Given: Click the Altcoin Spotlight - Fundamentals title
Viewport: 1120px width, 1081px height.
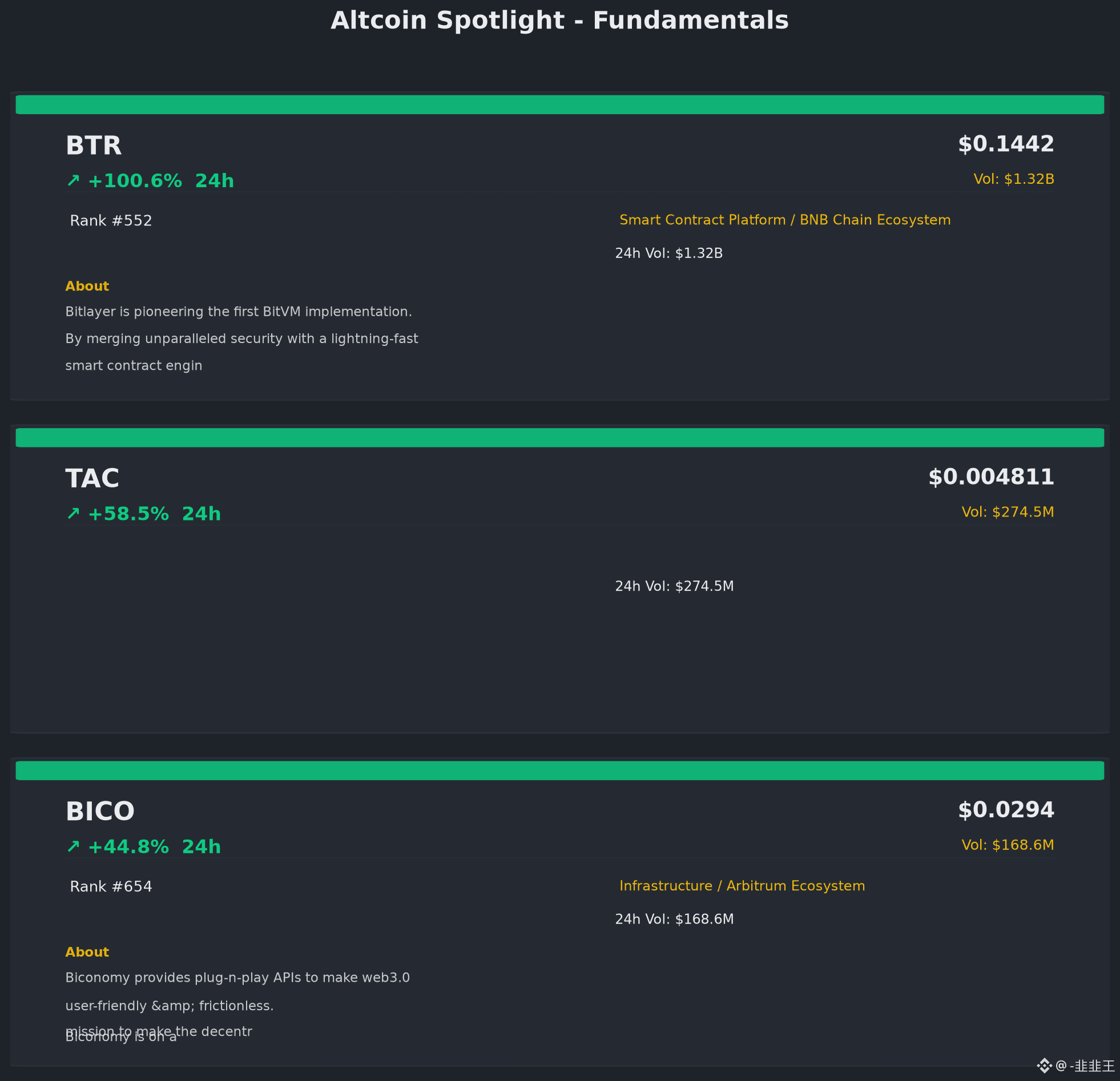Looking at the screenshot, I should (x=560, y=21).
